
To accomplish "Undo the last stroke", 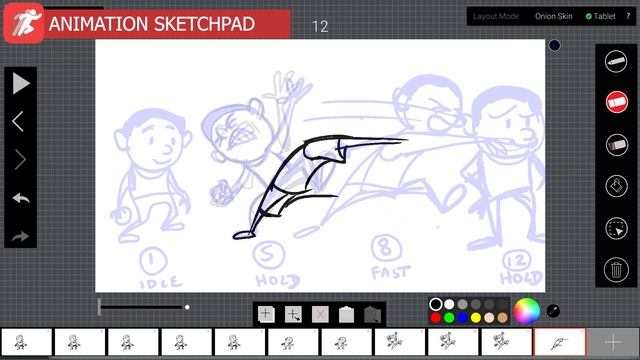I will [x=21, y=198].
